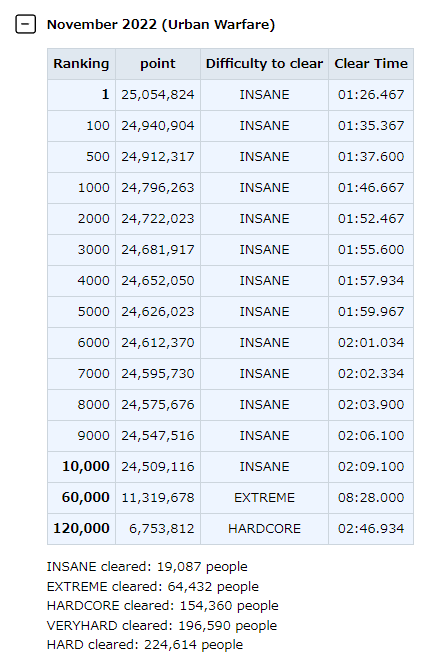
Task: Click the Difficulty to clear column header
Action: tap(264, 64)
